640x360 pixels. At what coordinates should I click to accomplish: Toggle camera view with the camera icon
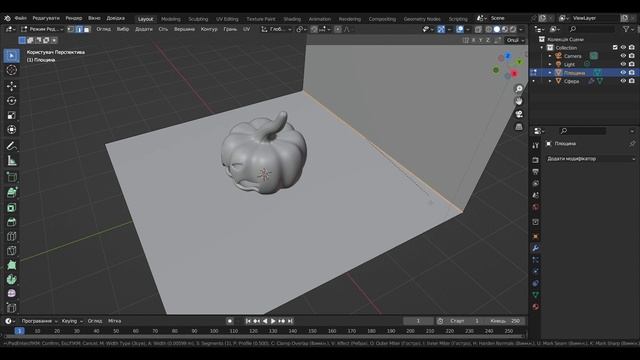click(519, 114)
